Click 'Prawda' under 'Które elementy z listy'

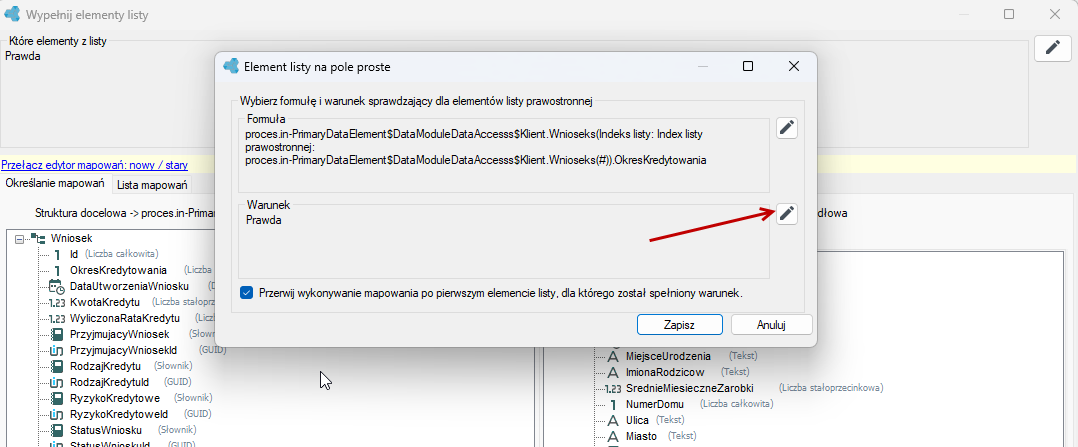[x=23, y=56]
